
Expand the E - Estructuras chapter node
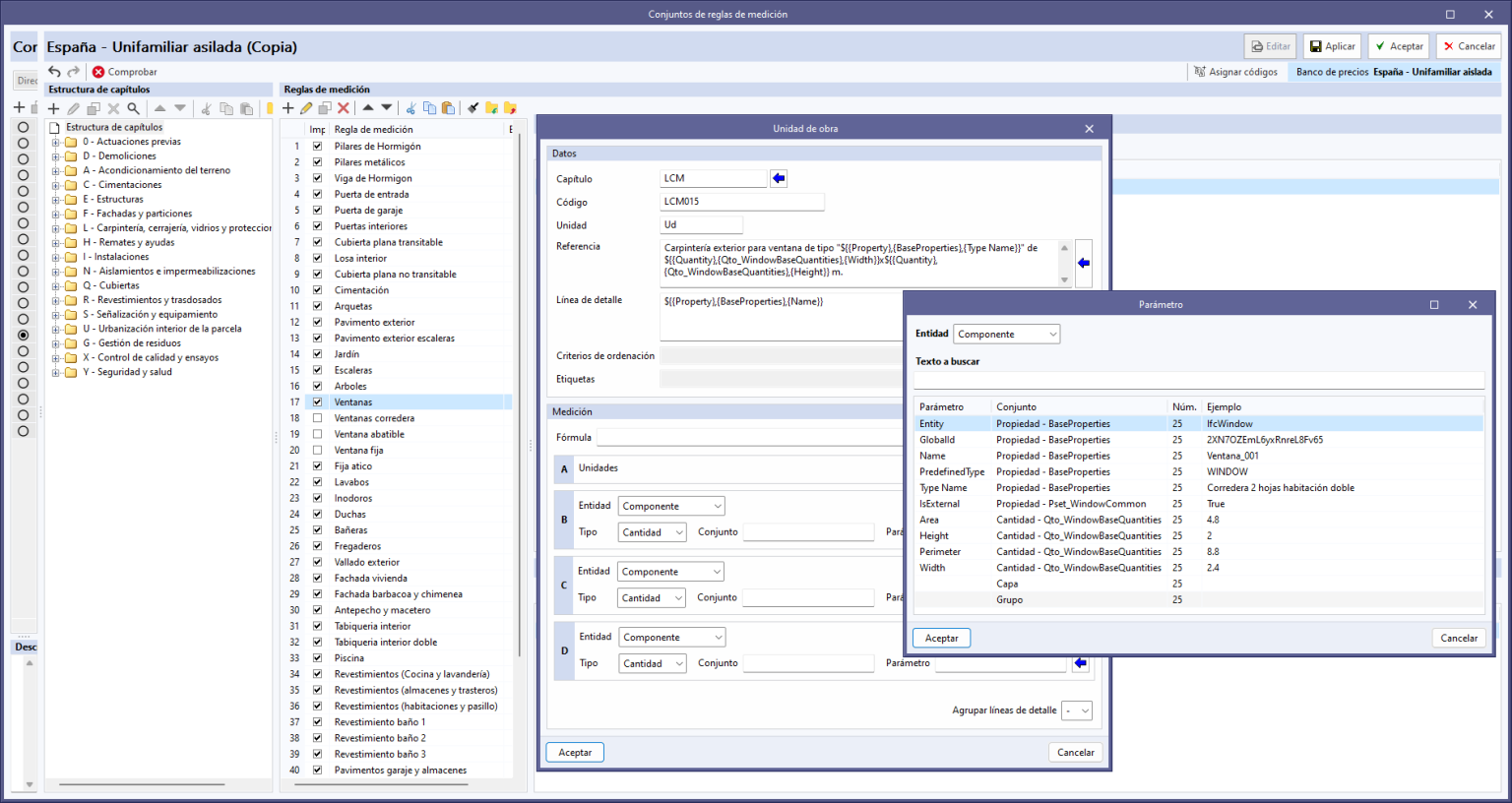(56, 200)
